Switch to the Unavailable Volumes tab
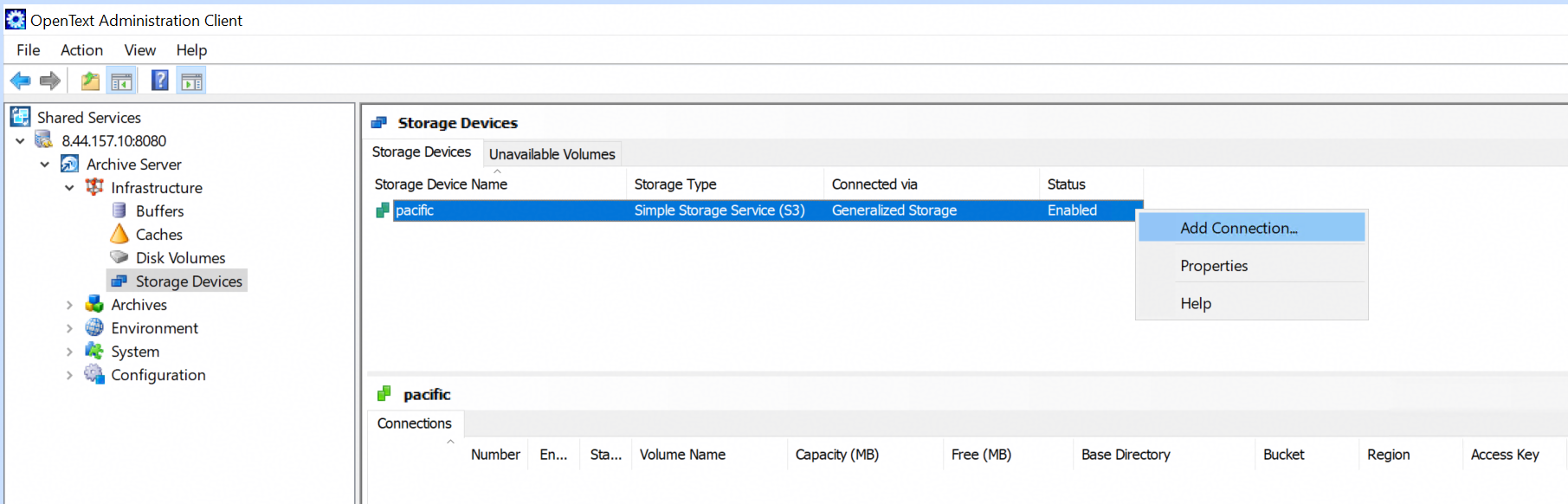The width and height of the screenshot is (1568, 504). pyautogui.click(x=552, y=154)
